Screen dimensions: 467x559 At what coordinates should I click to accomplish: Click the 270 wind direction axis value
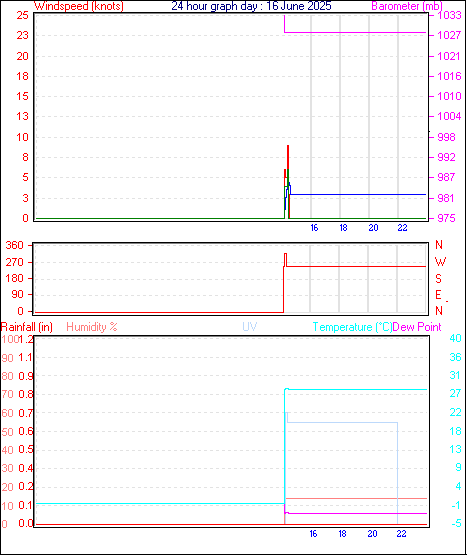click(14, 262)
